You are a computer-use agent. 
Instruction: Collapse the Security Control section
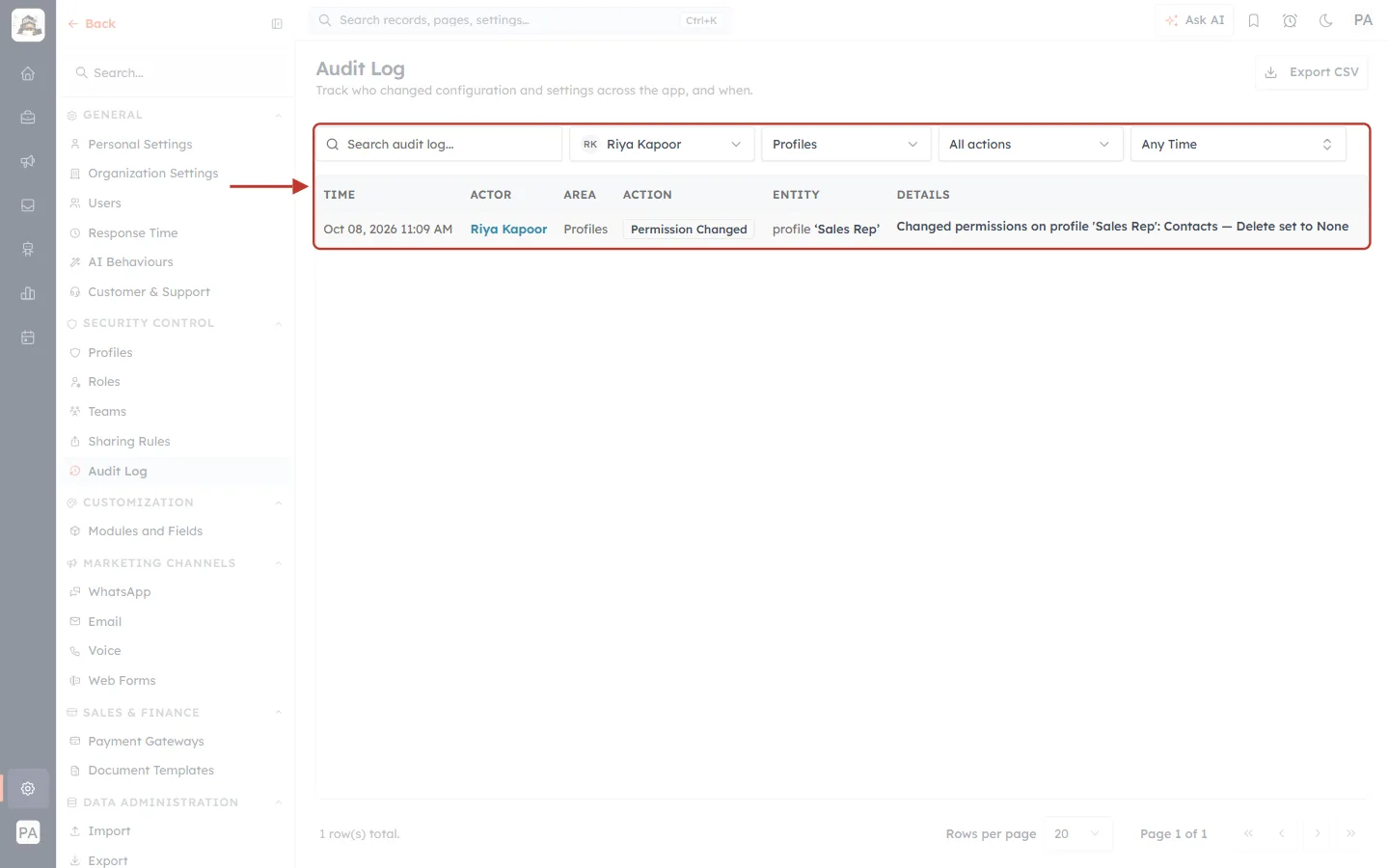click(x=278, y=324)
